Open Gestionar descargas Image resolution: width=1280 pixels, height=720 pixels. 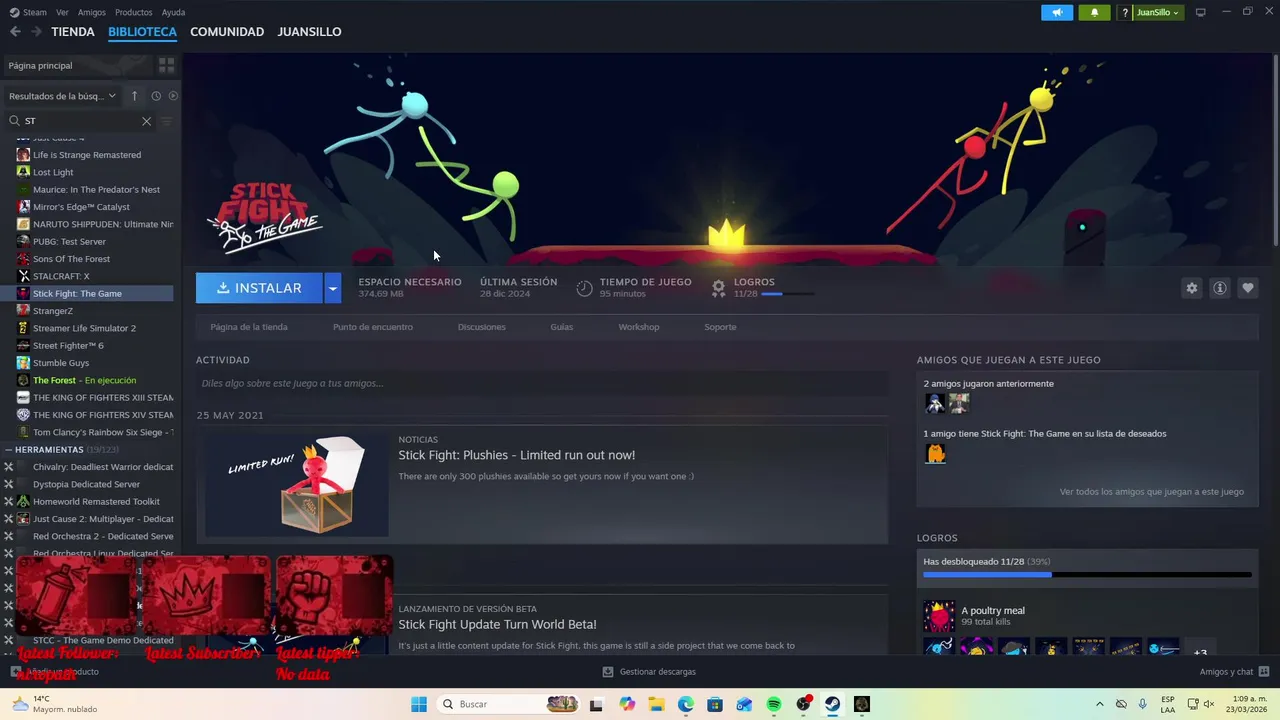(649, 672)
